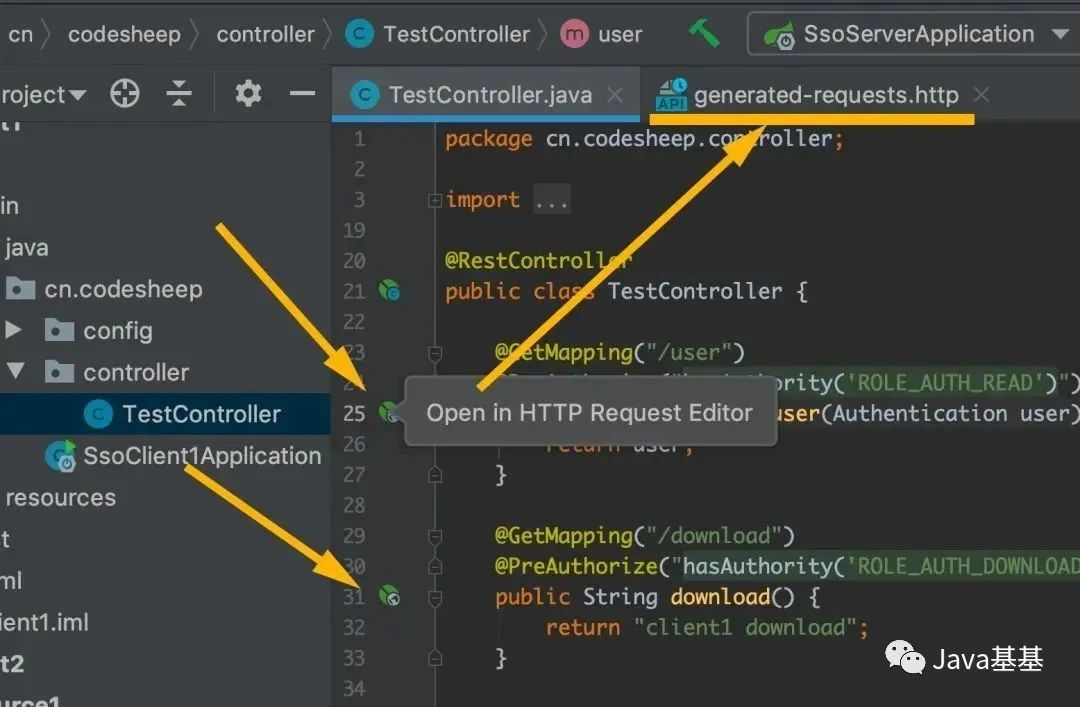The width and height of the screenshot is (1080, 707).
Task: Click the codesheep breadcrumb
Action: (x=124, y=34)
